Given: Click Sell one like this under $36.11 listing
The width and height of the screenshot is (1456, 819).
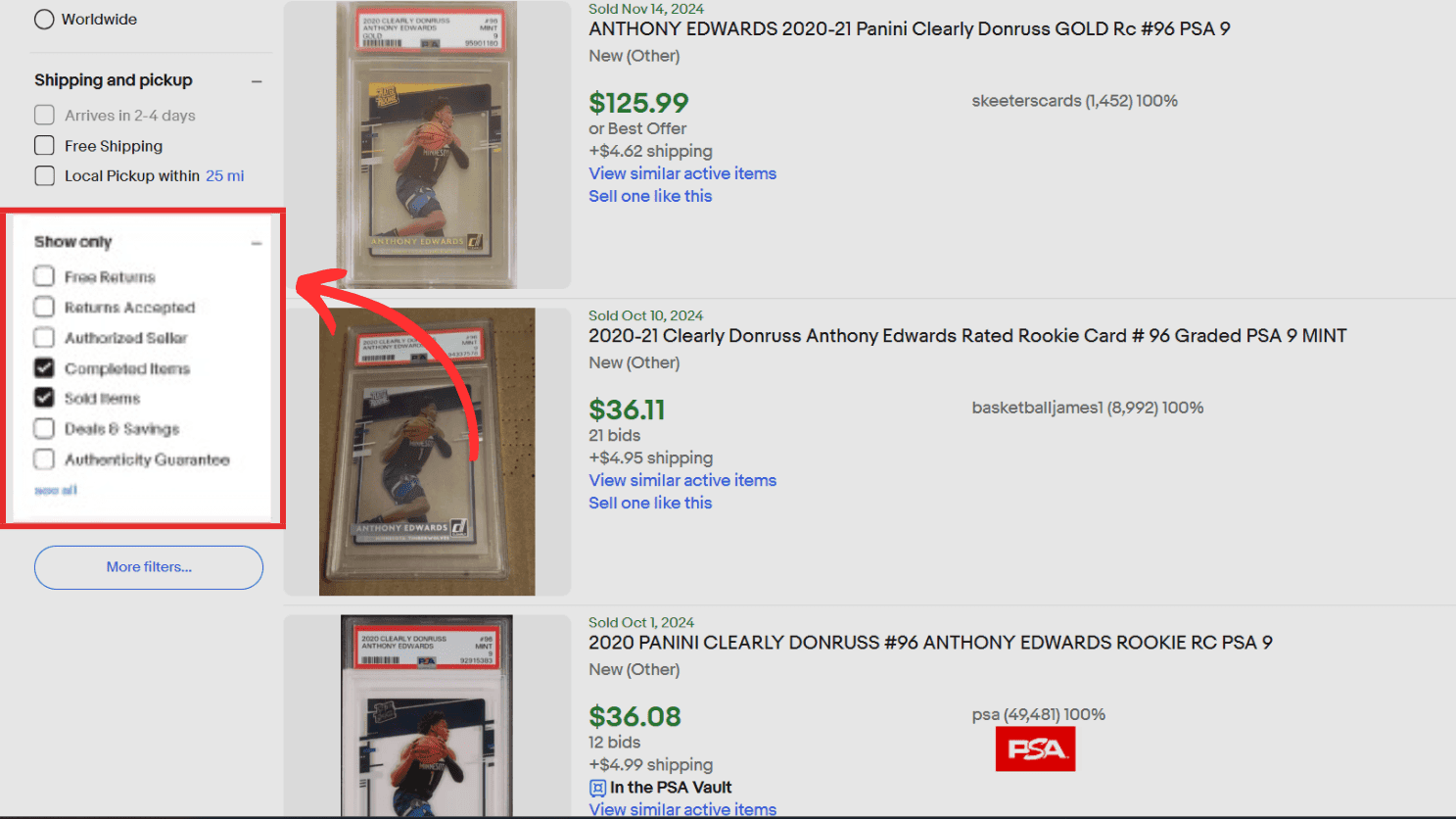Looking at the screenshot, I should pyautogui.click(x=650, y=503).
